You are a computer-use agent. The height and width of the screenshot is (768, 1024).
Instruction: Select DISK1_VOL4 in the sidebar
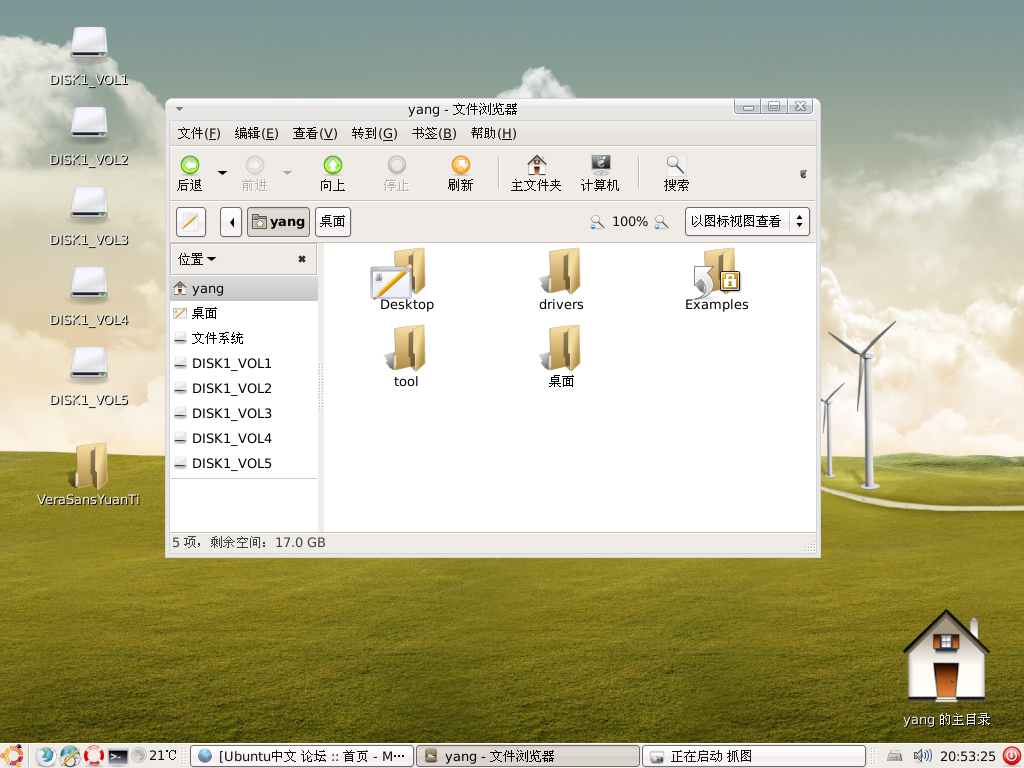pos(244,438)
